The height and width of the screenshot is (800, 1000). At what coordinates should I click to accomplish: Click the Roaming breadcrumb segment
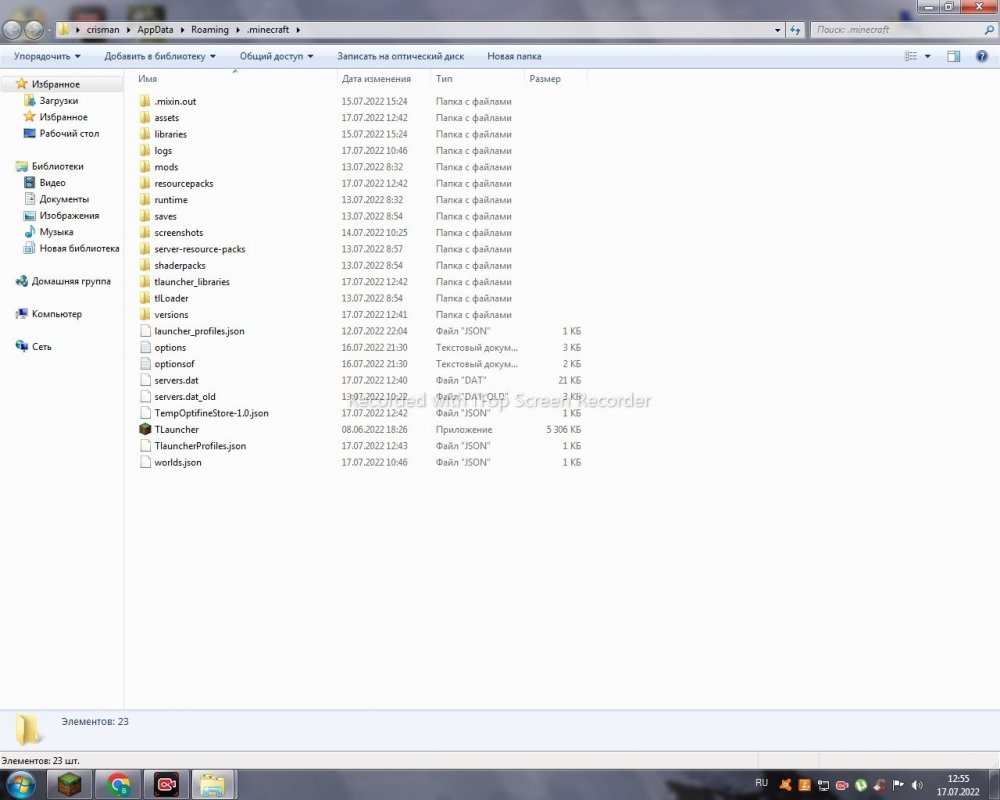pyautogui.click(x=210, y=30)
